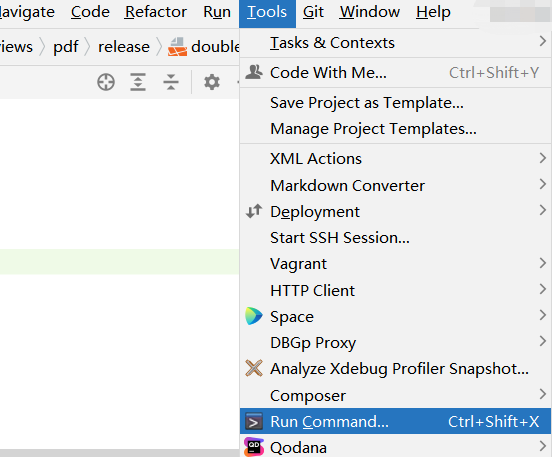Viewport: 552px width, 457px height.
Task: Select Qodana menu entry
Action: 395,447
